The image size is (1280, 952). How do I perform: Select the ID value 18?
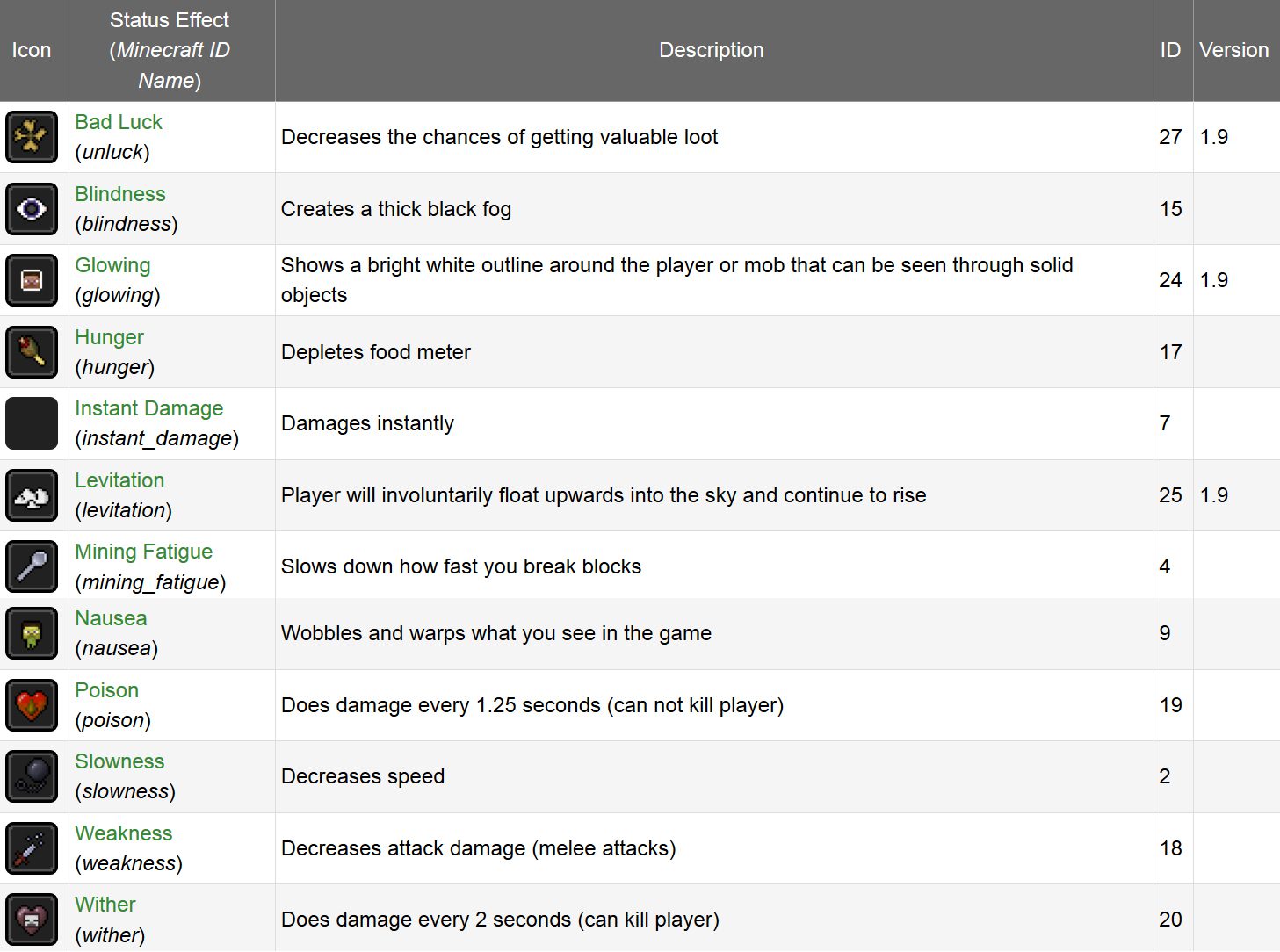coord(1170,848)
